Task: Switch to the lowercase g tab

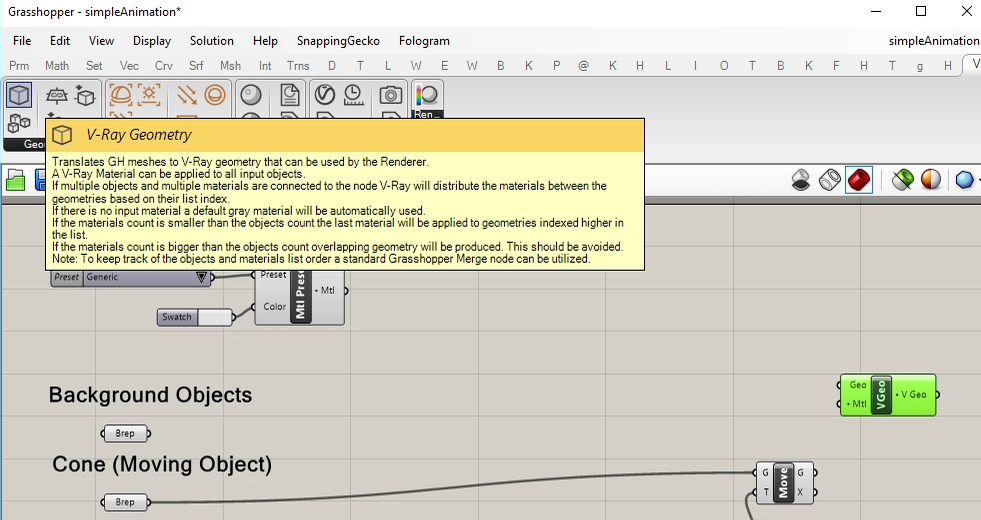Action: [920, 66]
